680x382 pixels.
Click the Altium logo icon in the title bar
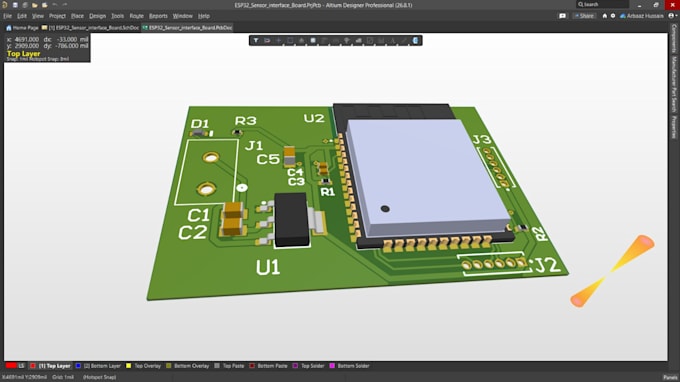pos(5,5)
